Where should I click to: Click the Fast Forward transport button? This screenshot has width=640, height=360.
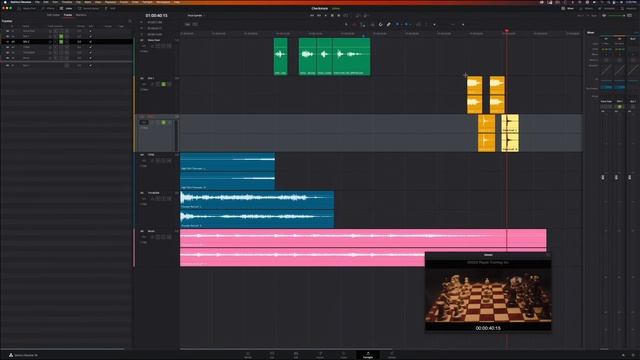click(319, 16)
